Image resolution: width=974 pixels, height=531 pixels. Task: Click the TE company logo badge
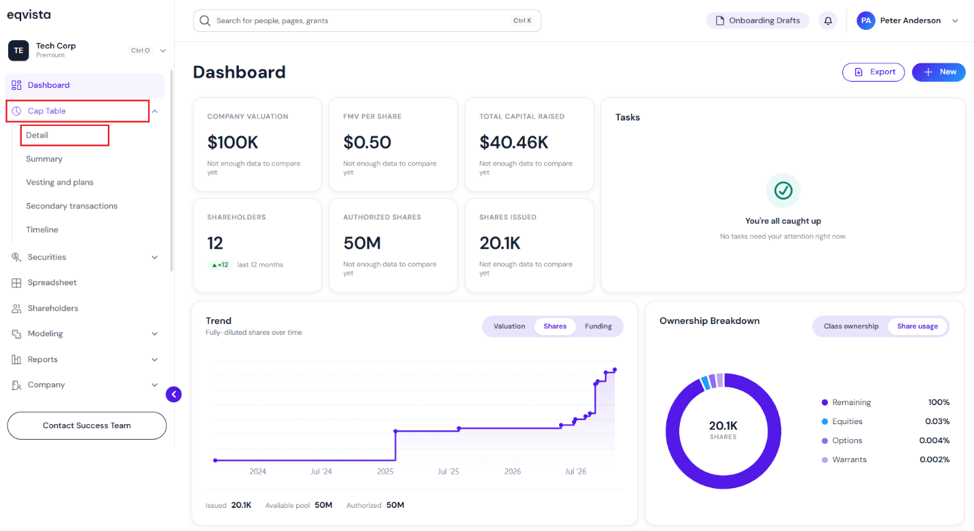[19, 50]
